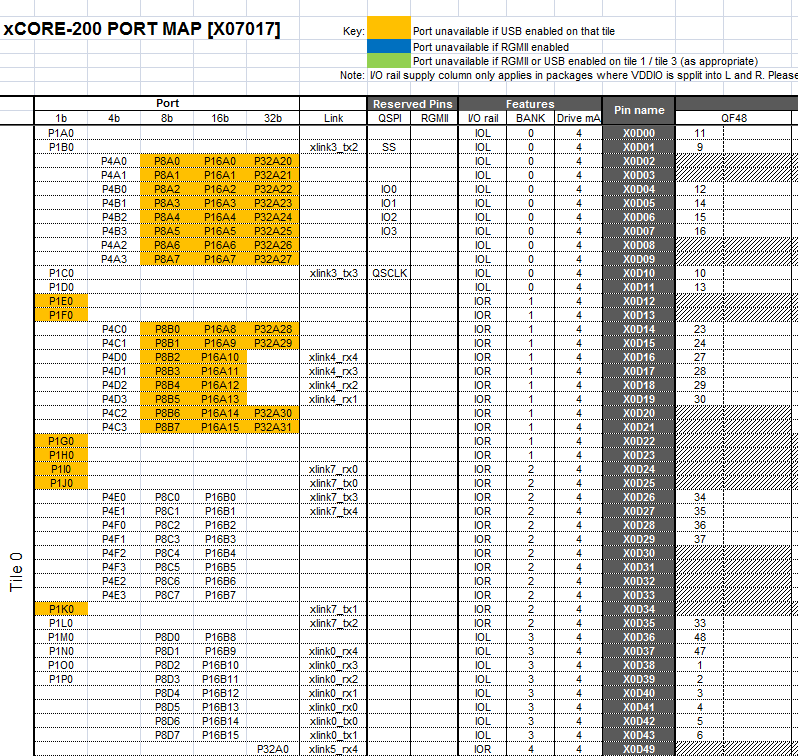This screenshot has height=756, width=798.
Task: Select the 'Reserved Pins' header cell
Action: [x=412, y=104]
